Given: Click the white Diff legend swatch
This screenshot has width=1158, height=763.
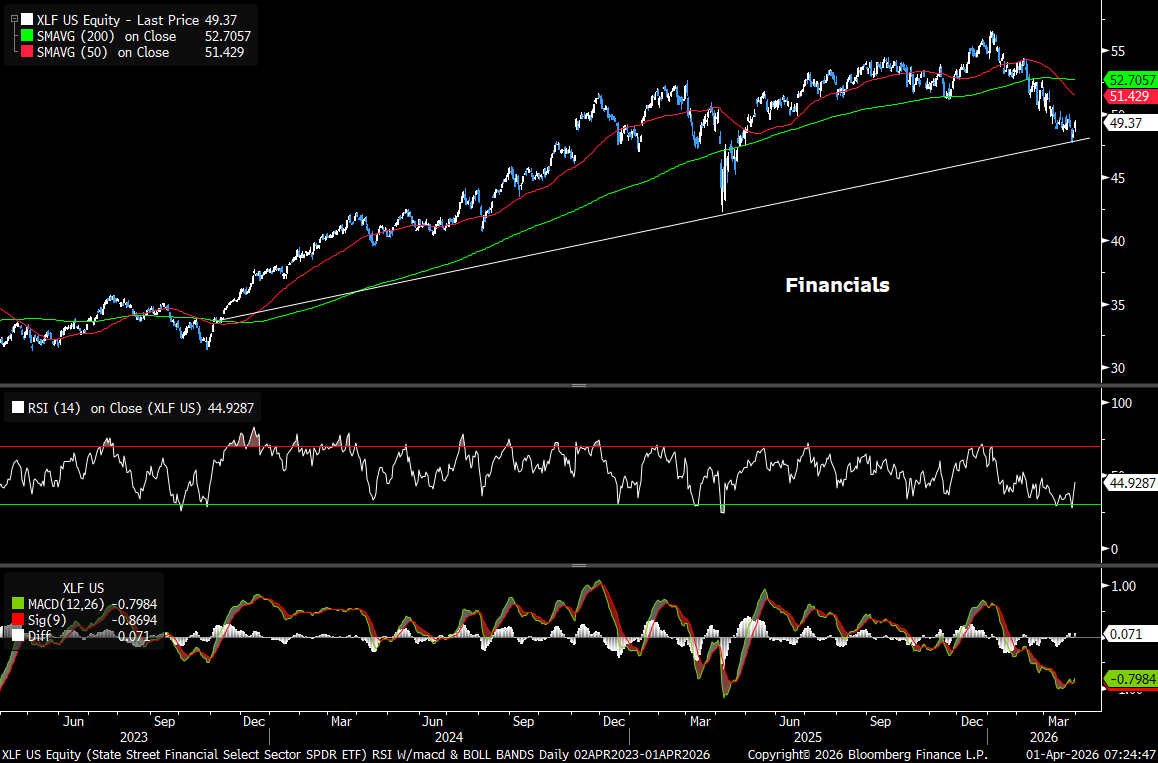Looking at the screenshot, I should [16, 635].
